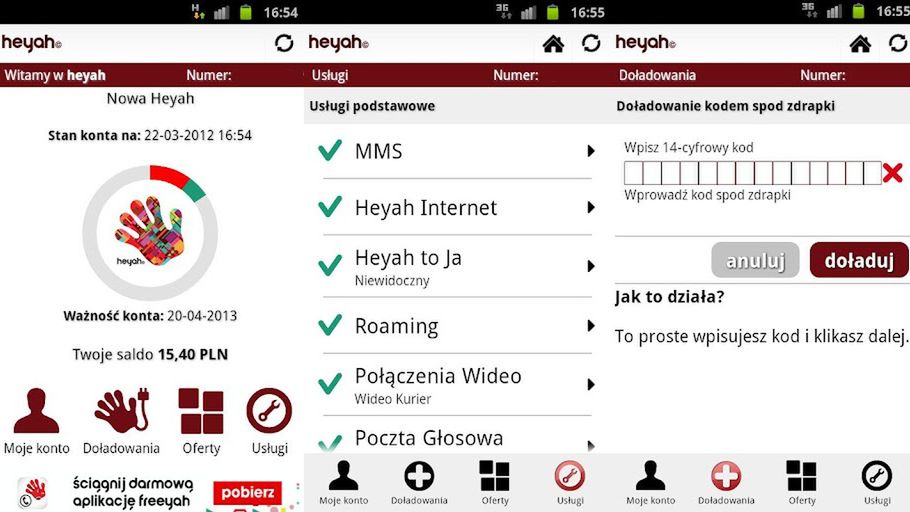The image size is (910, 512).
Task: Expand the Roaming row arrow
Action: (591, 326)
